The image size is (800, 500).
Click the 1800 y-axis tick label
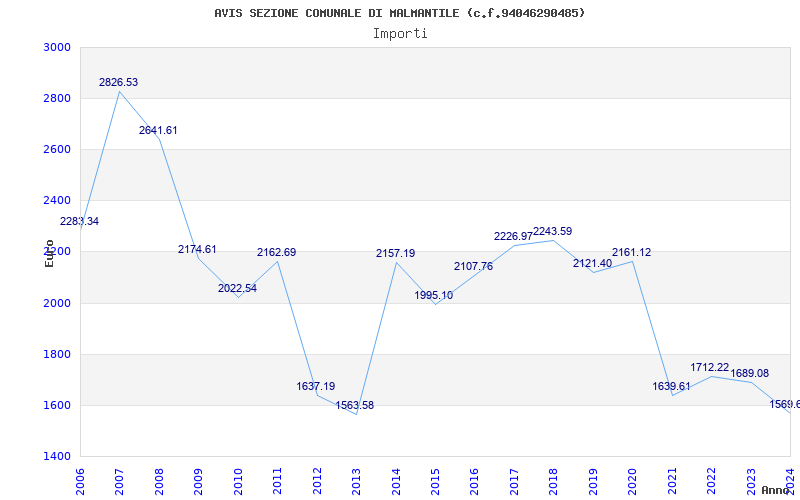57,354
